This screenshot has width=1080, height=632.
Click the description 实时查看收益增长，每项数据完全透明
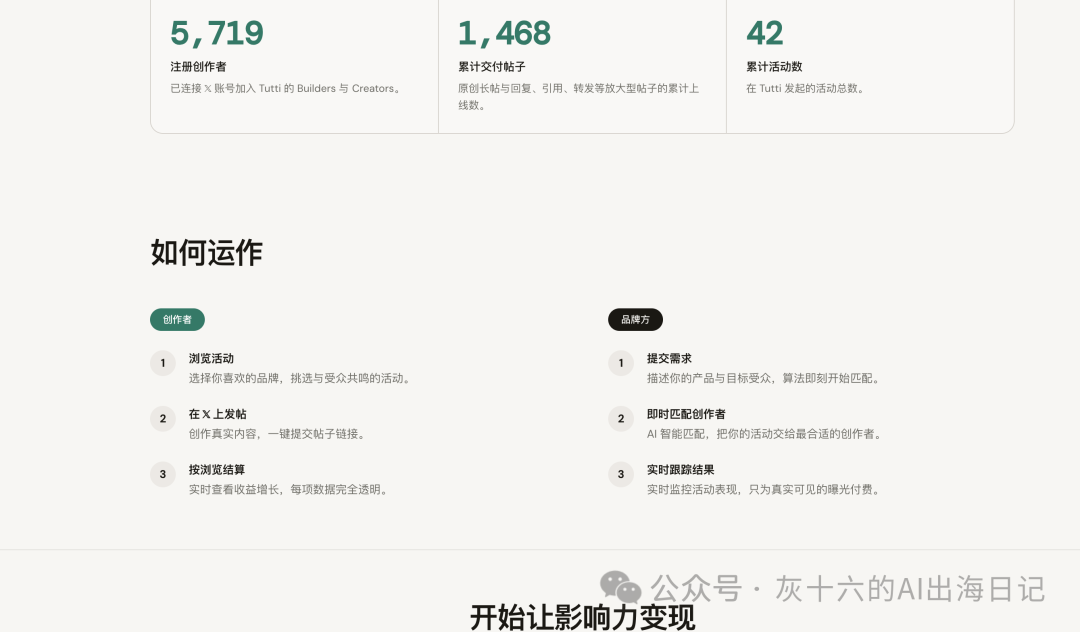[x=290, y=489]
